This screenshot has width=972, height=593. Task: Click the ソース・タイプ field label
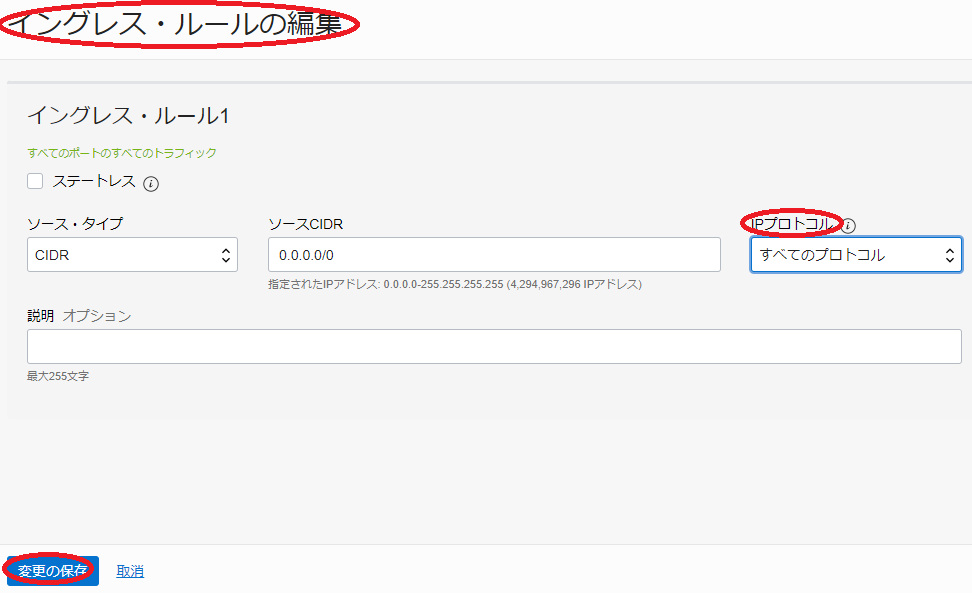pos(75,224)
